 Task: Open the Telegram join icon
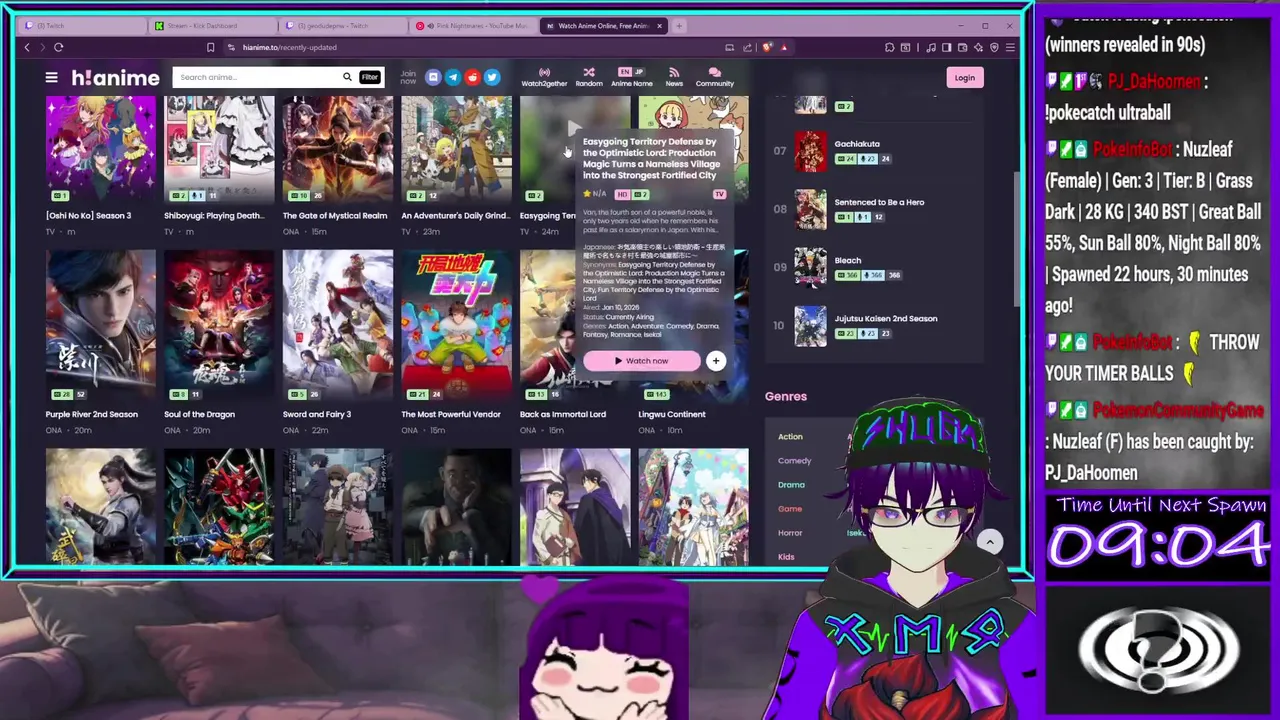click(453, 77)
